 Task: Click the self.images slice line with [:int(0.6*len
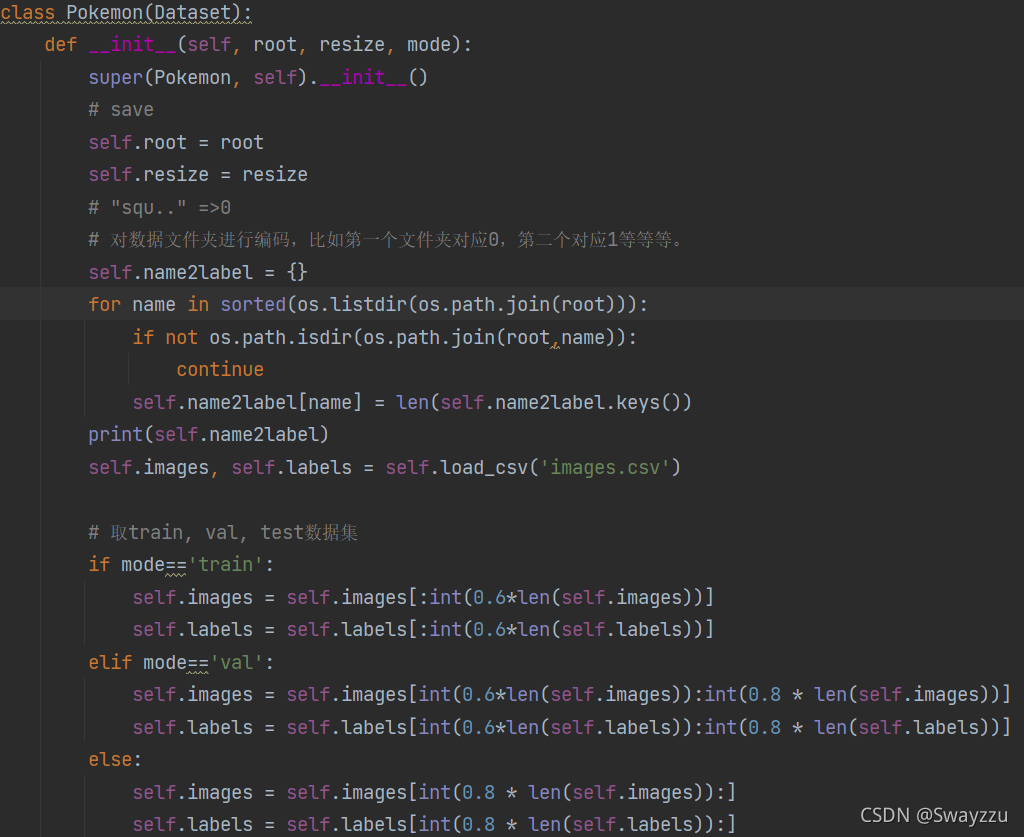click(423, 597)
